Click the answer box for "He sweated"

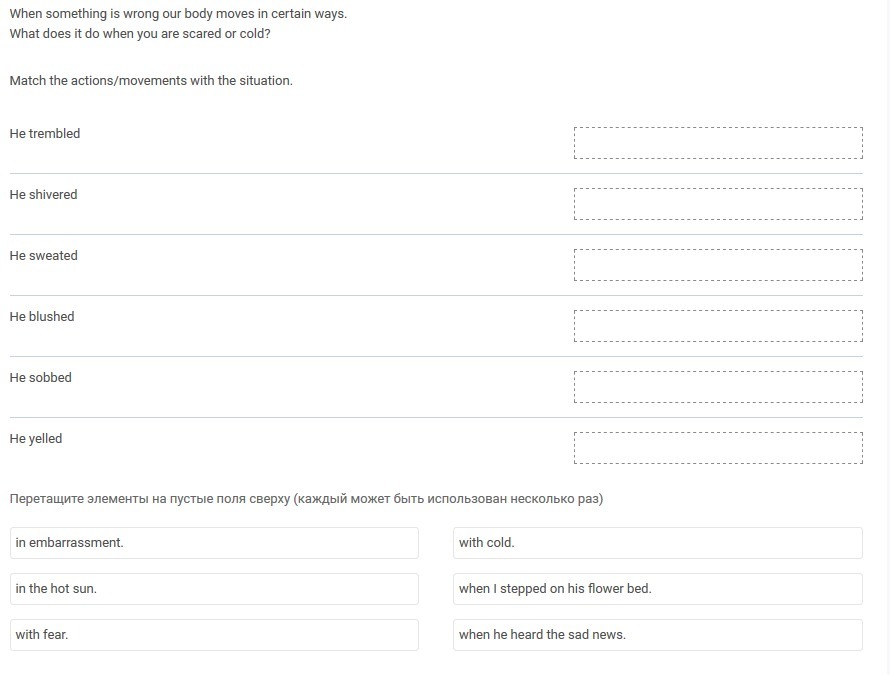[x=718, y=265]
